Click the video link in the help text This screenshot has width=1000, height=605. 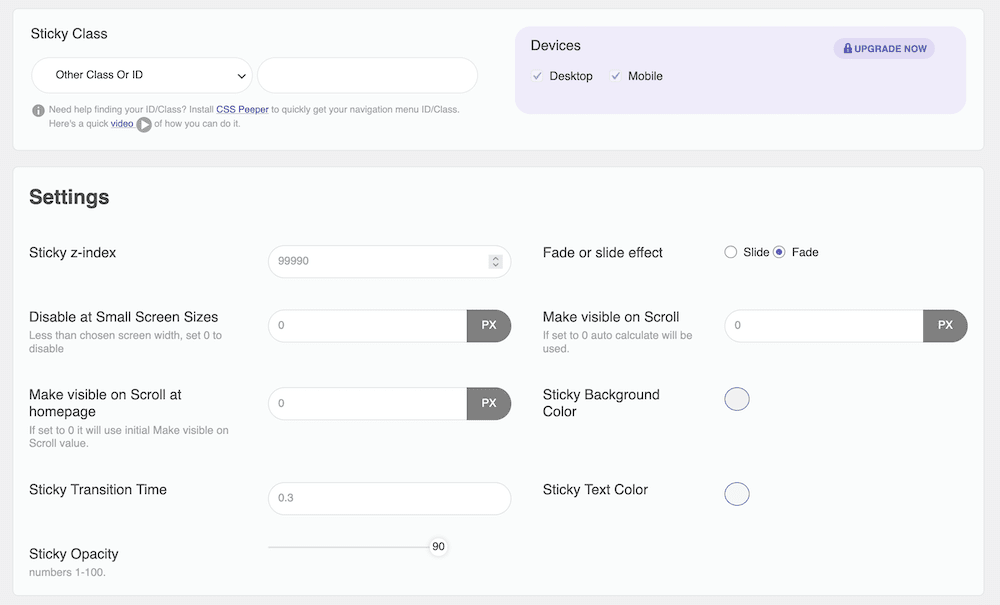pos(122,123)
